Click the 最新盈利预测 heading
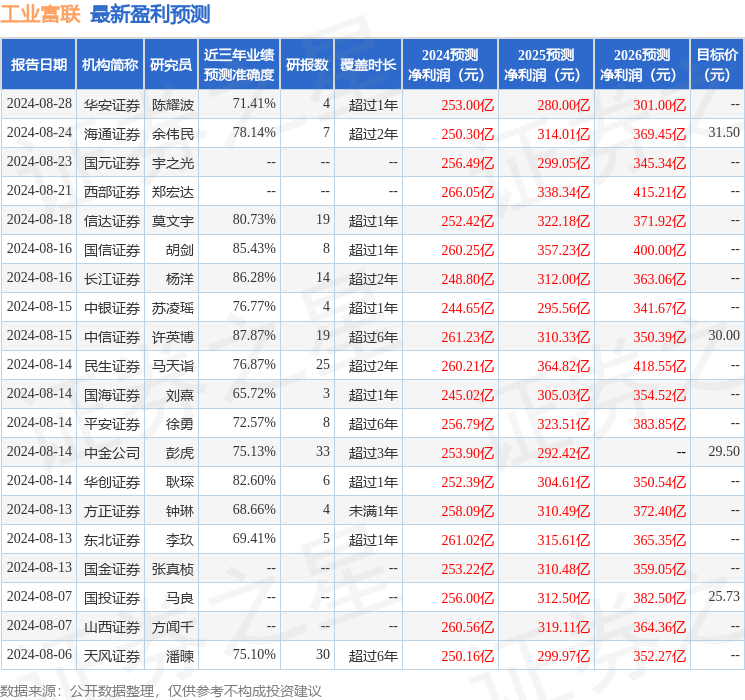Image resolution: width=745 pixels, height=700 pixels. click(x=150, y=13)
